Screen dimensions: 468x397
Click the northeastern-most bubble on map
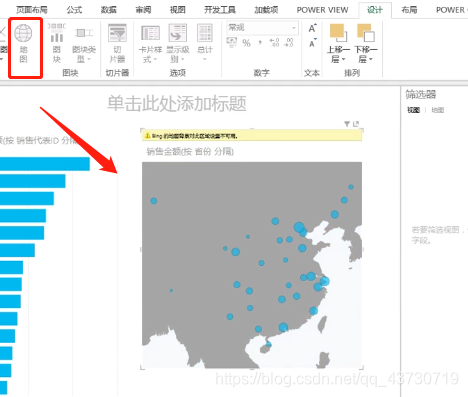[x=351, y=187]
